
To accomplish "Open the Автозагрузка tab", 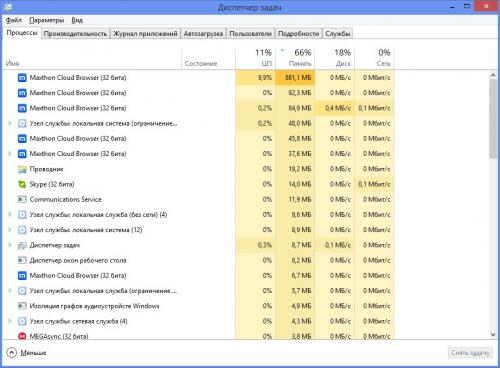I will tap(203, 34).
